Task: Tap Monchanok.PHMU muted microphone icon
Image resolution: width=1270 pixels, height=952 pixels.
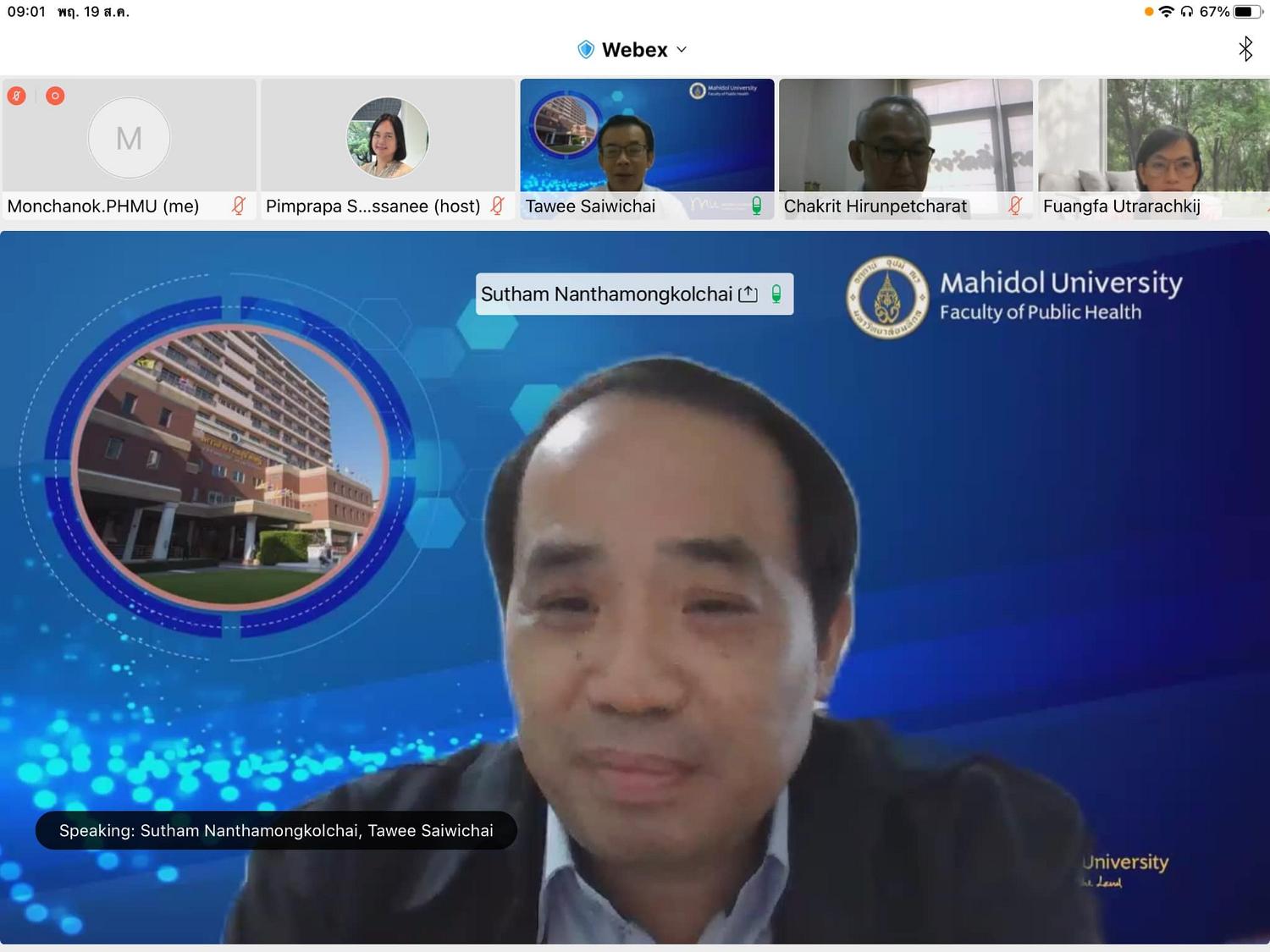Action: click(x=239, y=206)
